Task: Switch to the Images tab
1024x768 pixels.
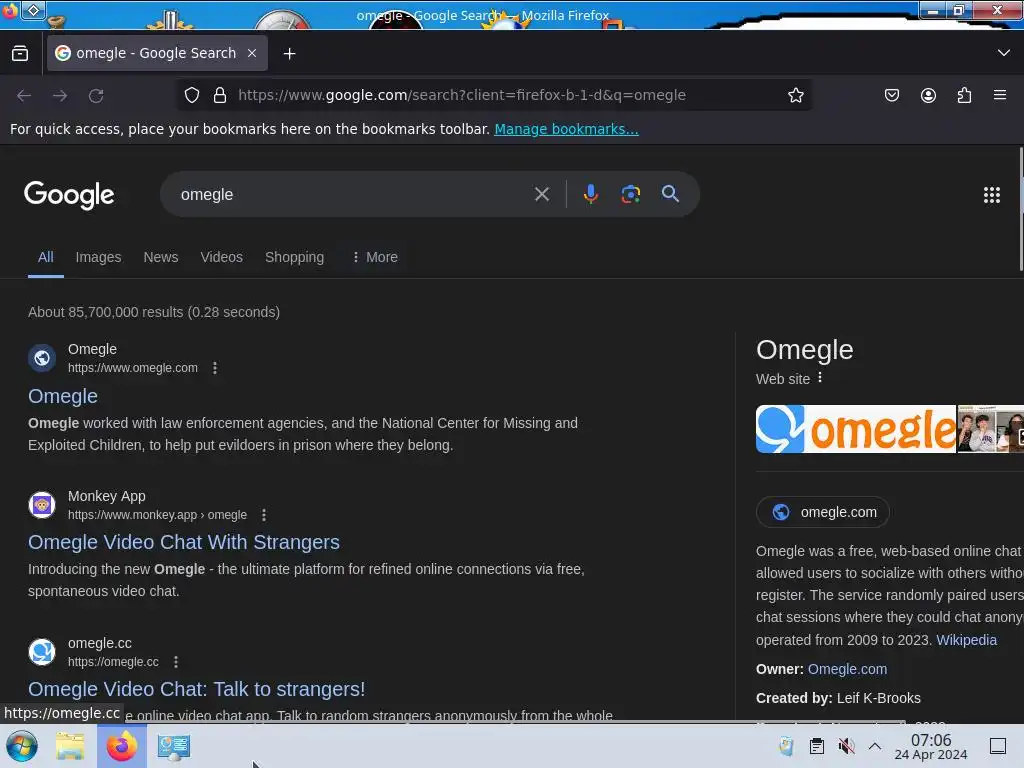Action: coord(99,257)
